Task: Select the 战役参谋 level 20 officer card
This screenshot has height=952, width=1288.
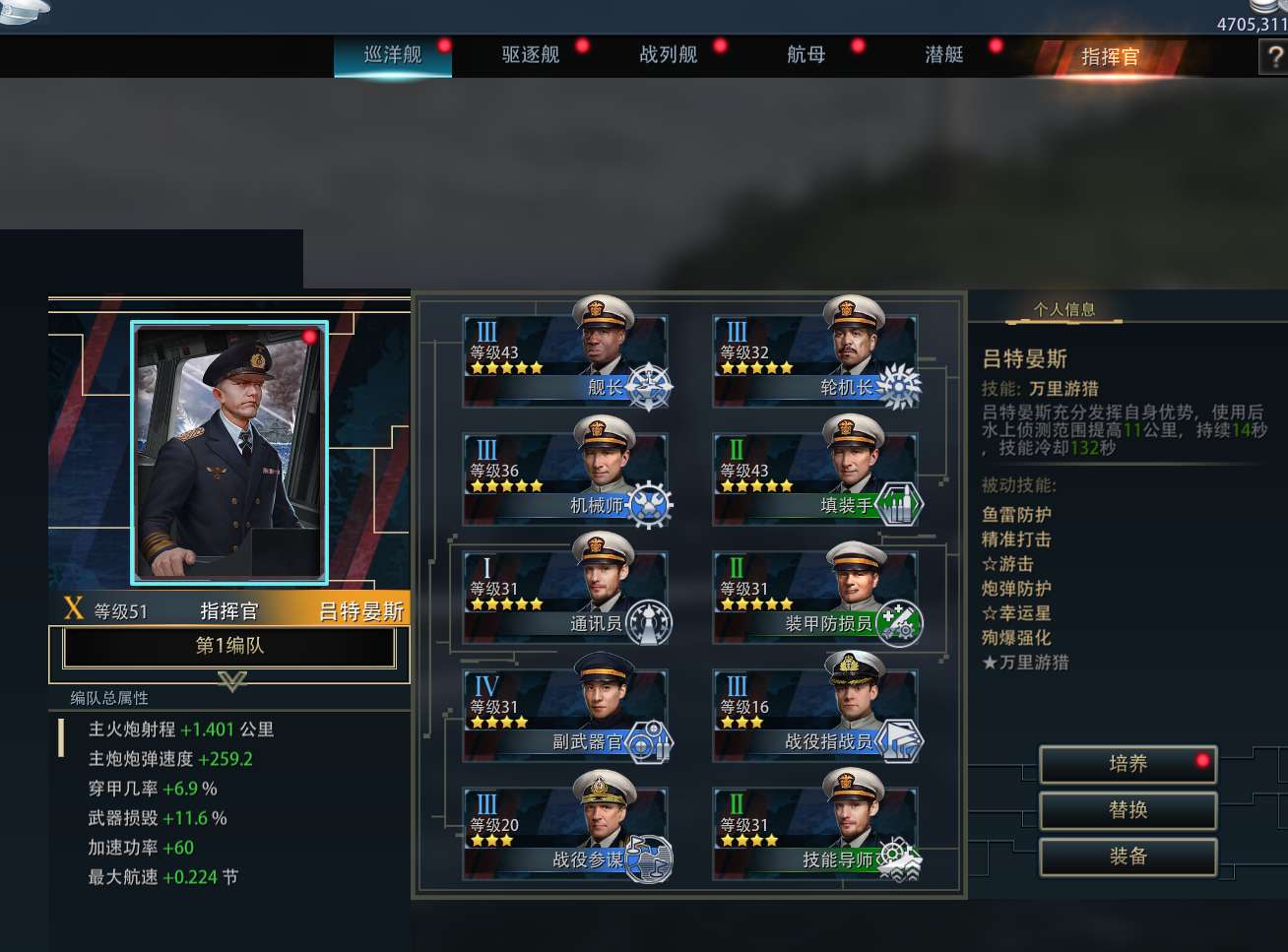Action: 565,834
